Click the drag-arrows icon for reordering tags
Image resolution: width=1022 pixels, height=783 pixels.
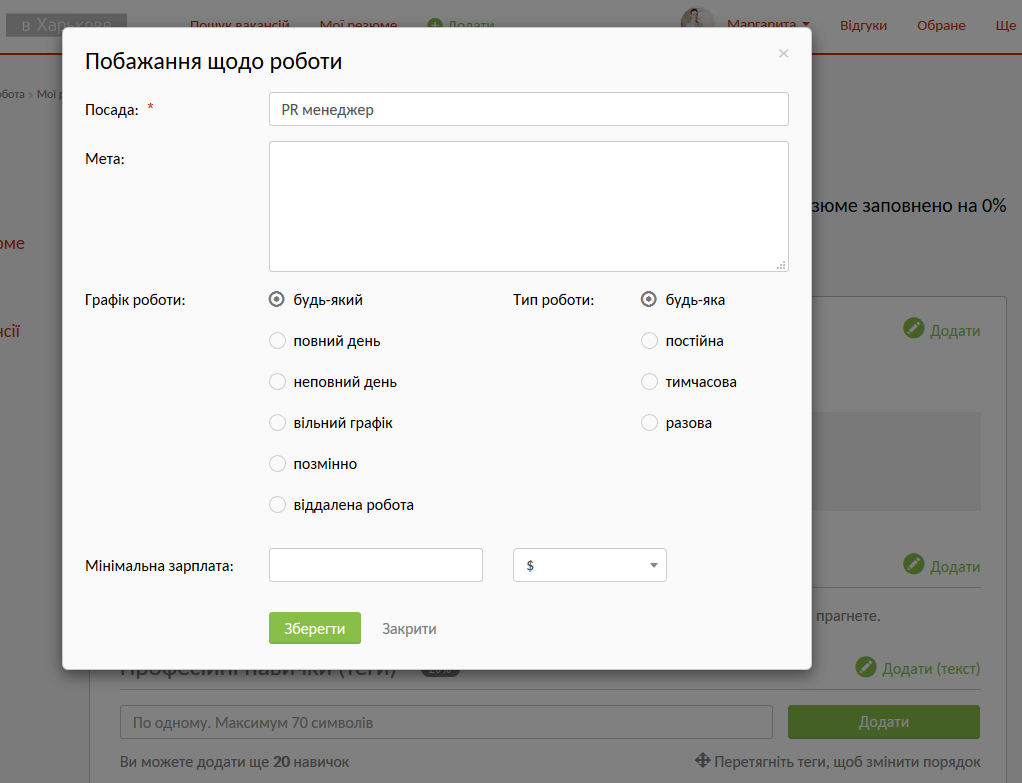[x=702, y=761]
